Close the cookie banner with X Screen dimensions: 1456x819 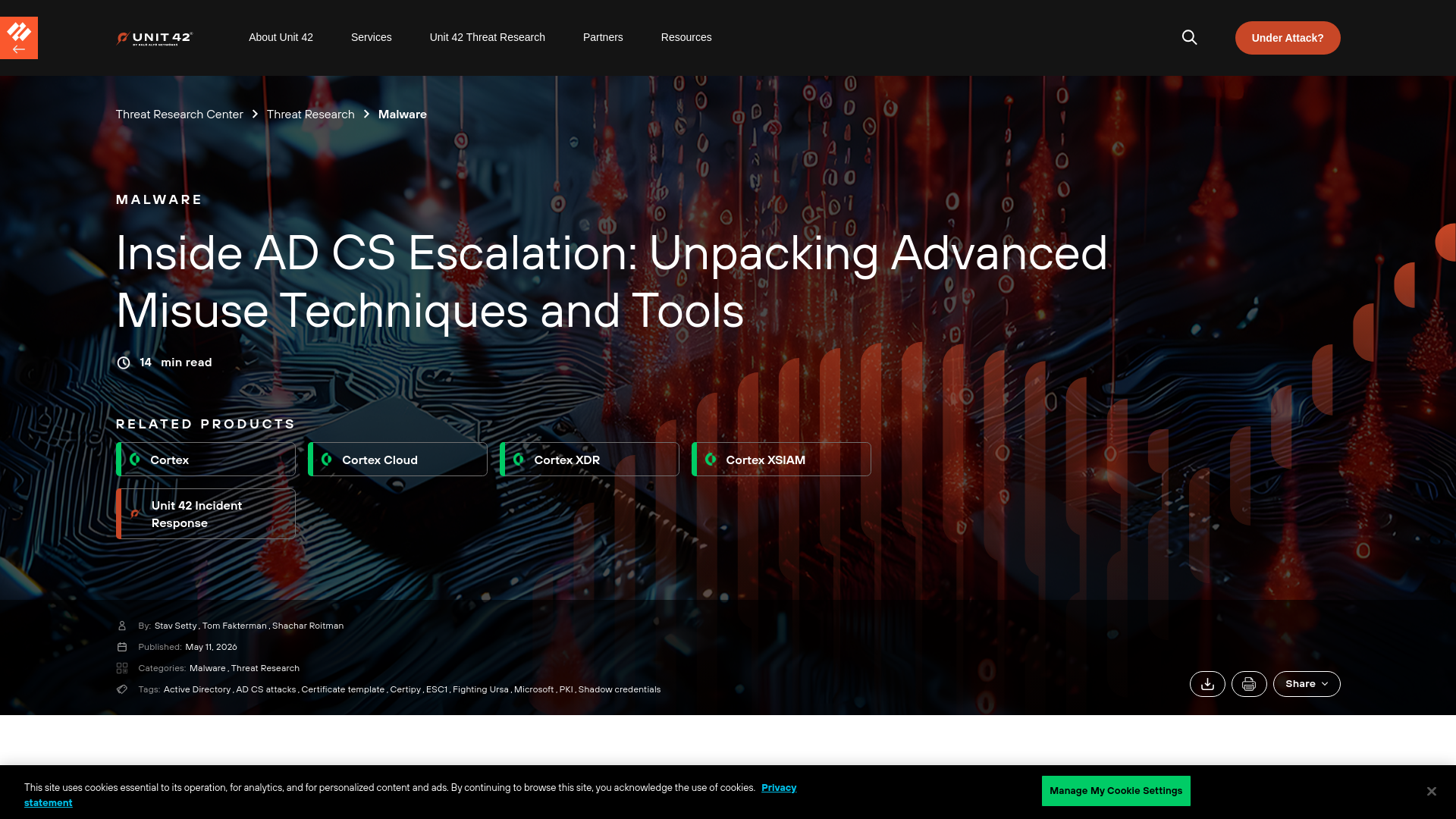coord(1431,791)
